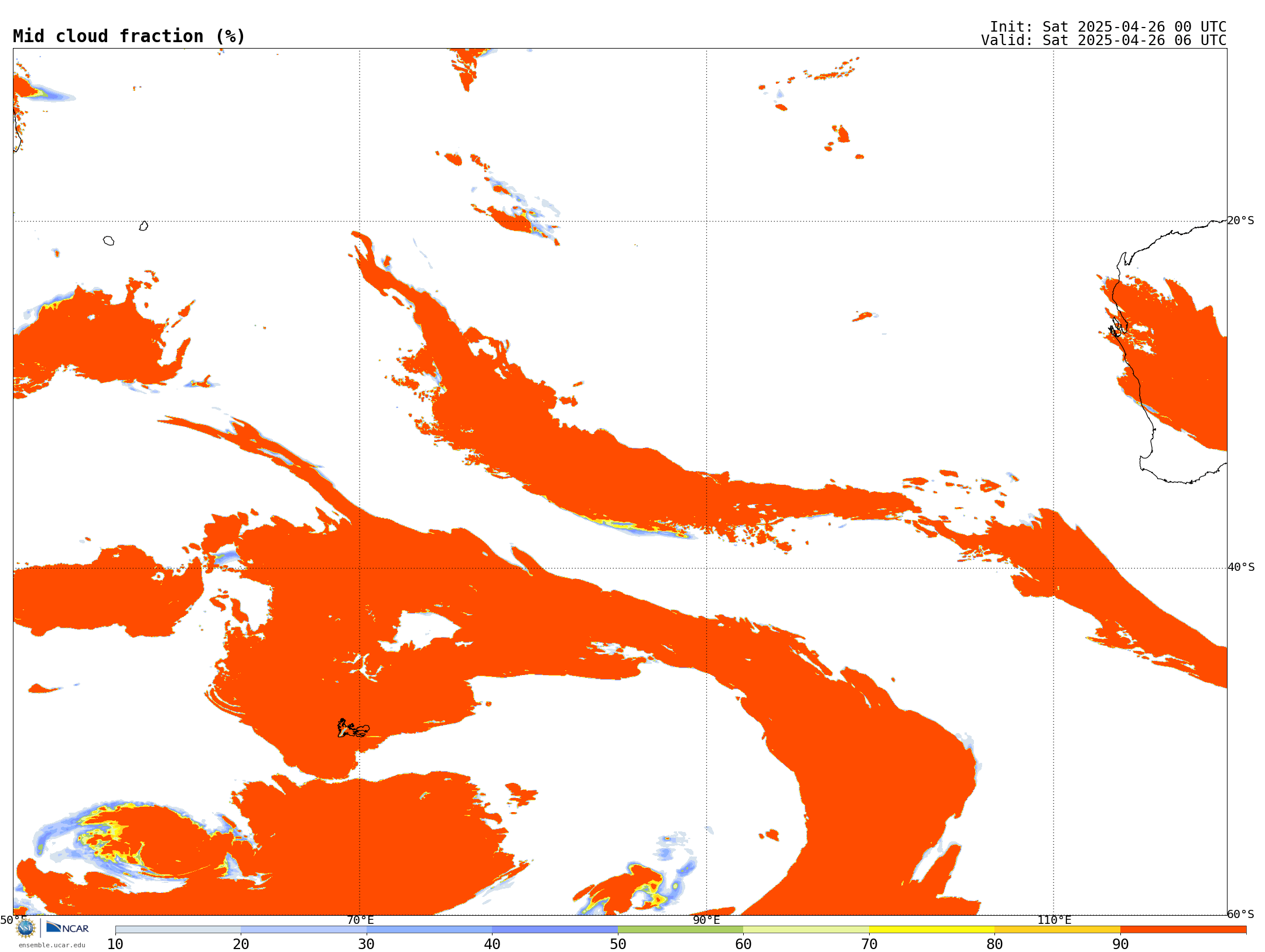Click the 10–20 pale gray-blue colorbar segment

point(178,930)
